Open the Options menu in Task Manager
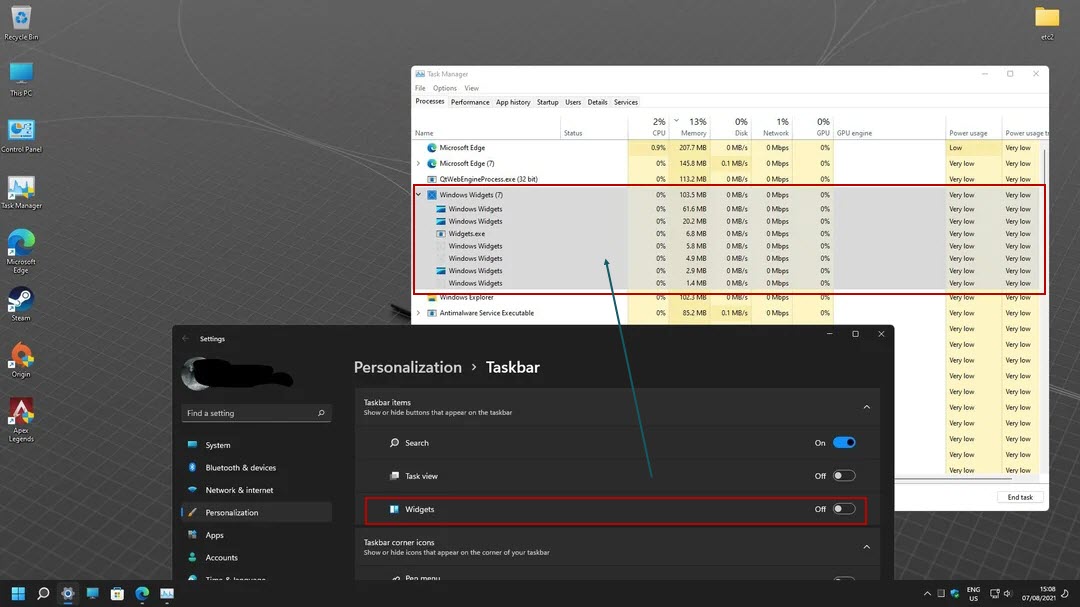1080x607 pixels. pyautogui.click(x=444, y=88)
